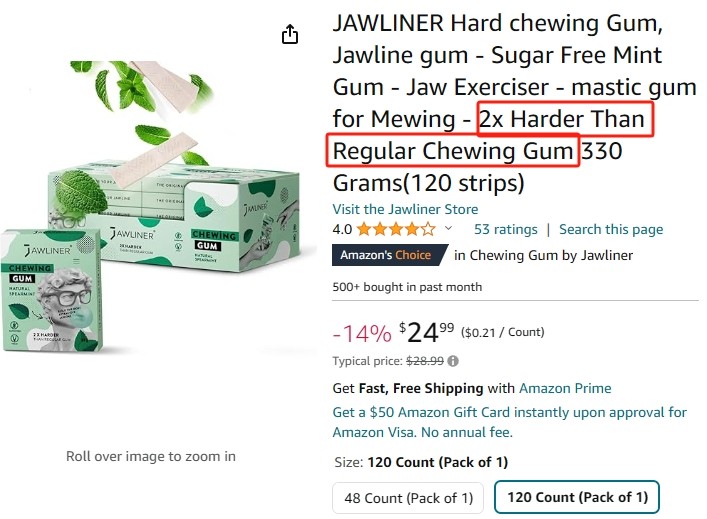Open the 53 ratings link

pos(505,229)
